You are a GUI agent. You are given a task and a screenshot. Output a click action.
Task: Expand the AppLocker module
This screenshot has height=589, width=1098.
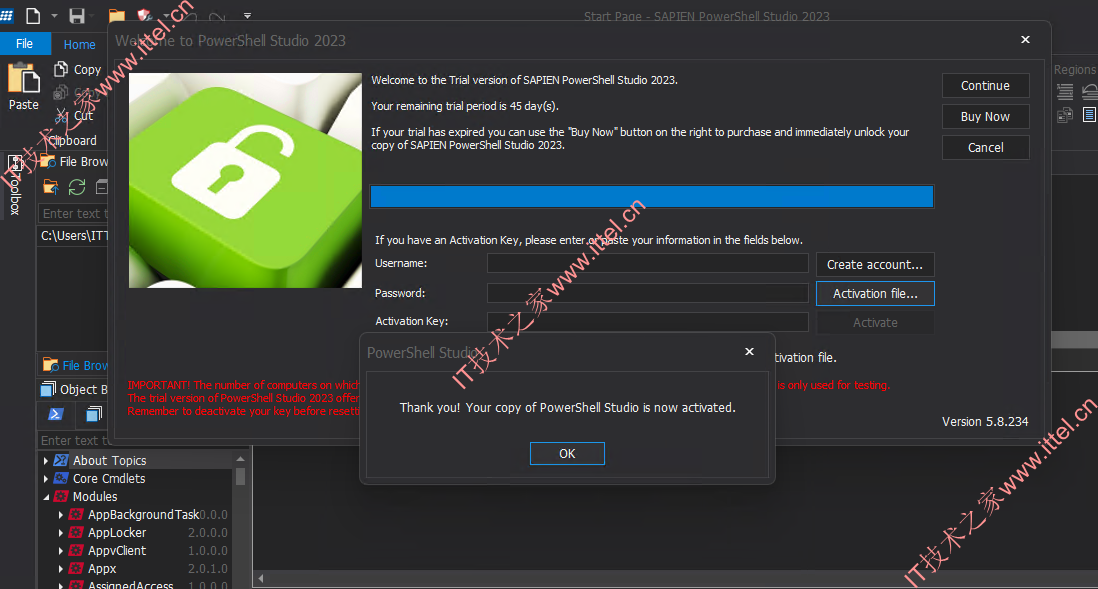[x=61, y=533]
